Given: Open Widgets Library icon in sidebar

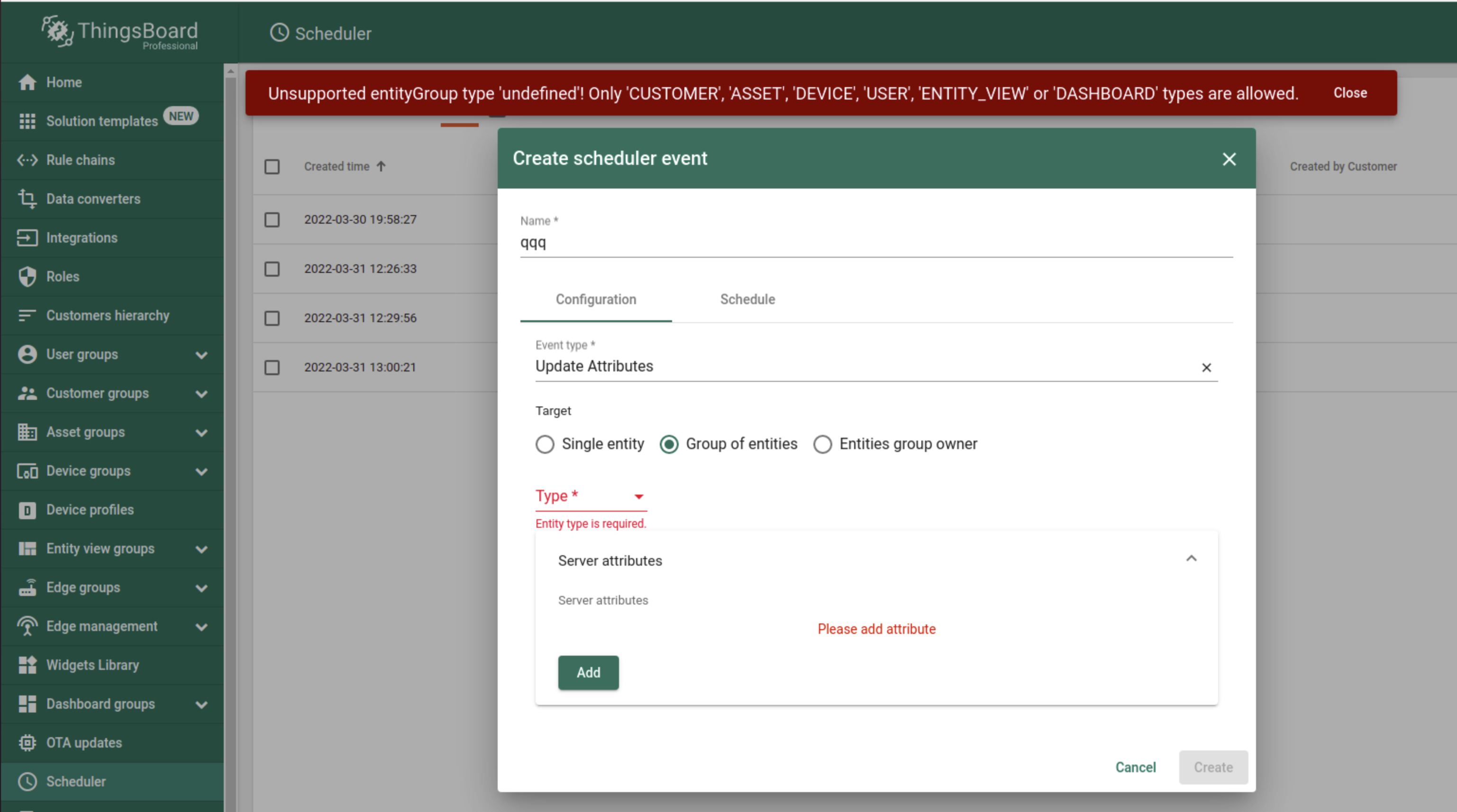Looking at the screenshot, I should [27, 665].
